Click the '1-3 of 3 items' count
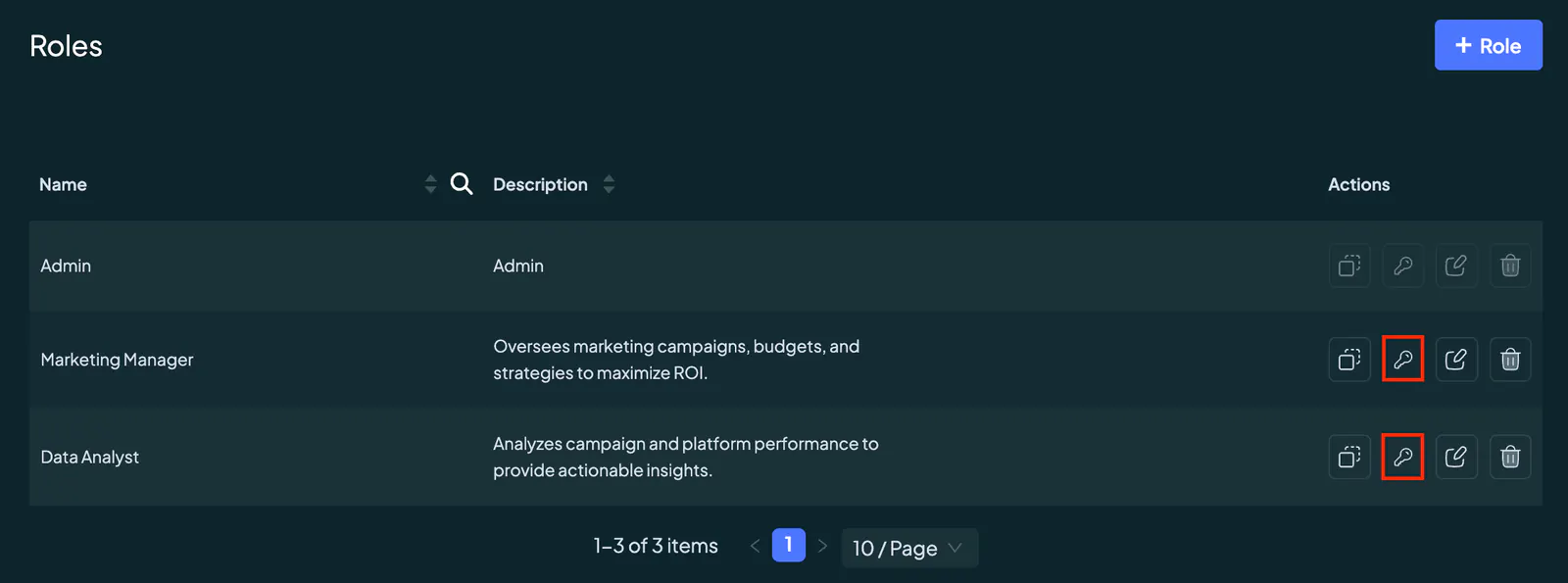 tap(656, 546)
